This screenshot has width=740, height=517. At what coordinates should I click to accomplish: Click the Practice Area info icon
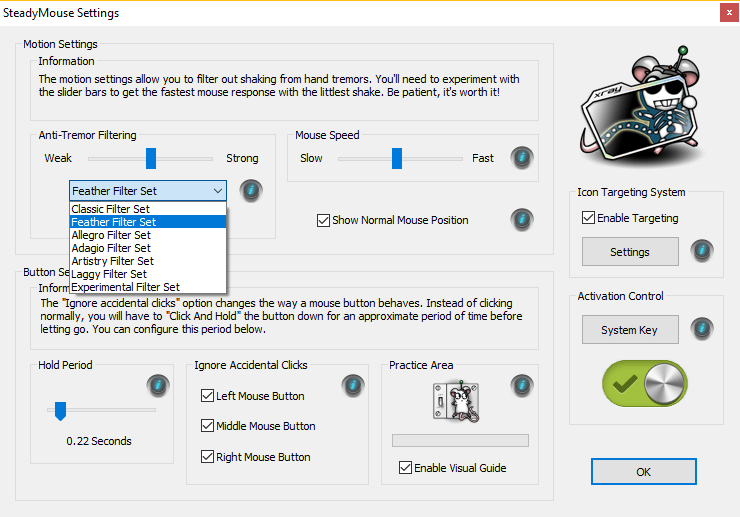520,384
